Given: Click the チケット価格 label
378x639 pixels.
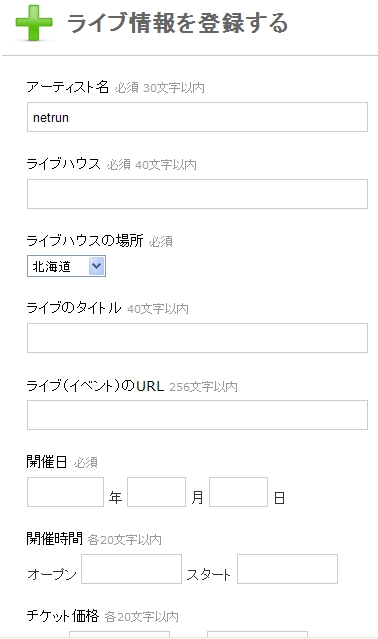Looking at the screenshot, I should click(63, 615).
